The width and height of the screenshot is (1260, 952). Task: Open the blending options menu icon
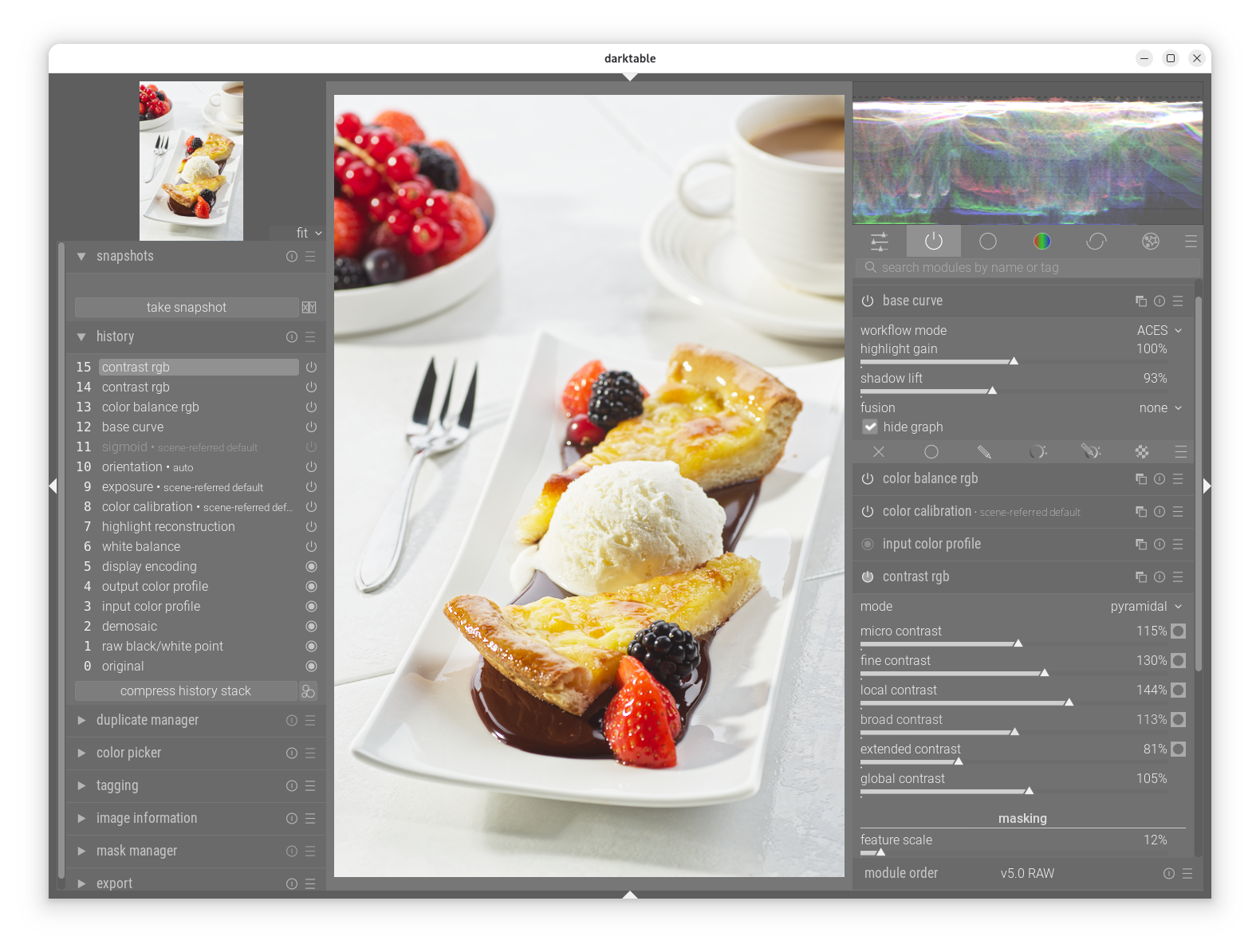click(1181, 452)
